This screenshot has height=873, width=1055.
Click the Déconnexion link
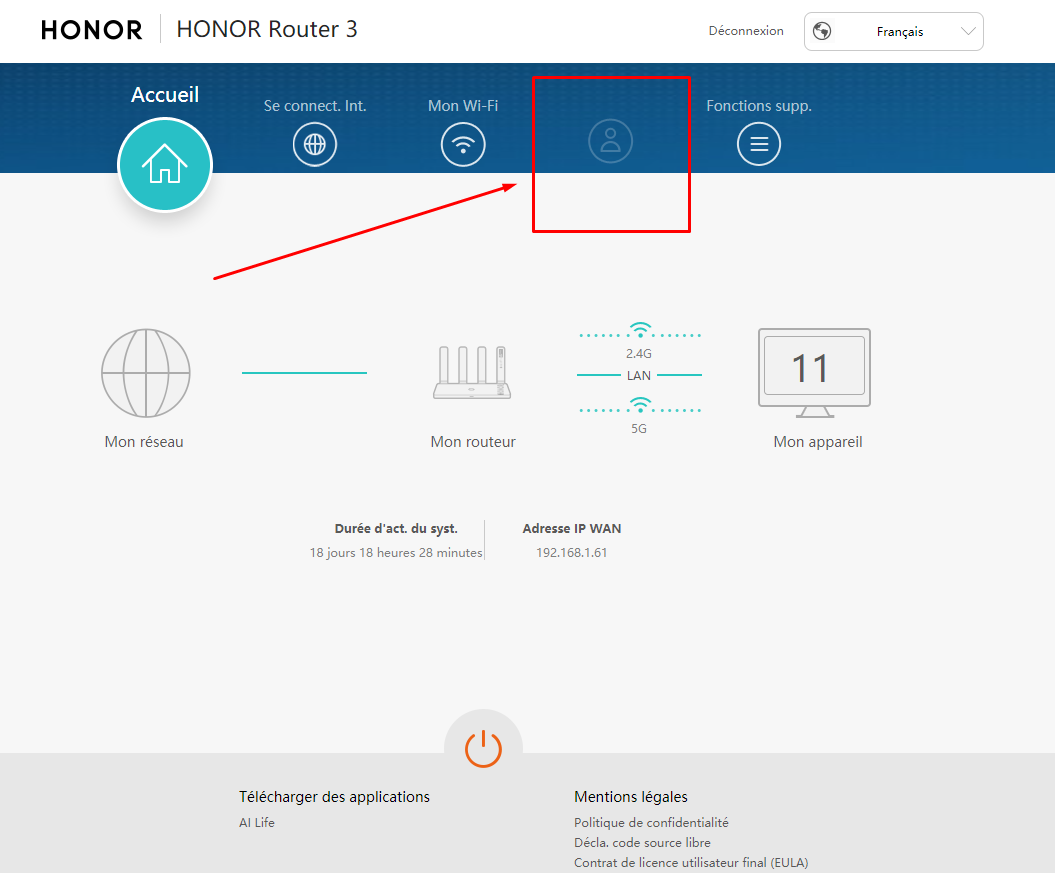coord(746,31)
